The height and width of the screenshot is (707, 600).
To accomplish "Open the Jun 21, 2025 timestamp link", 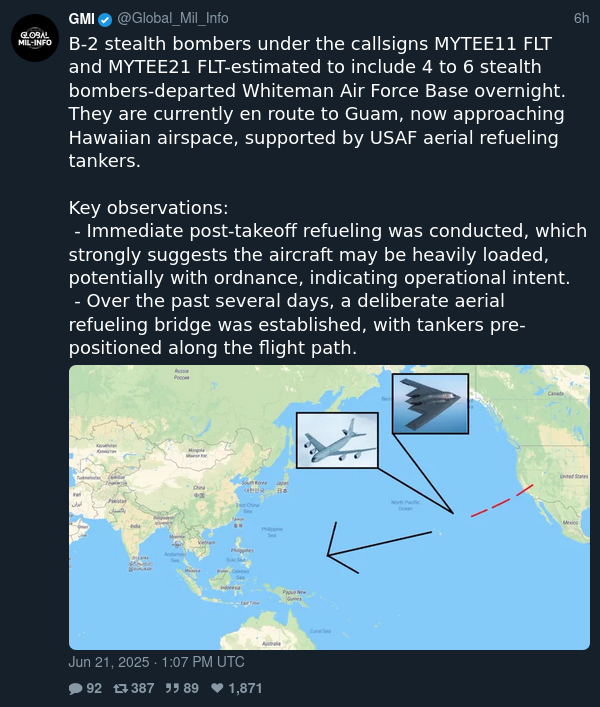I will (156, 662).
